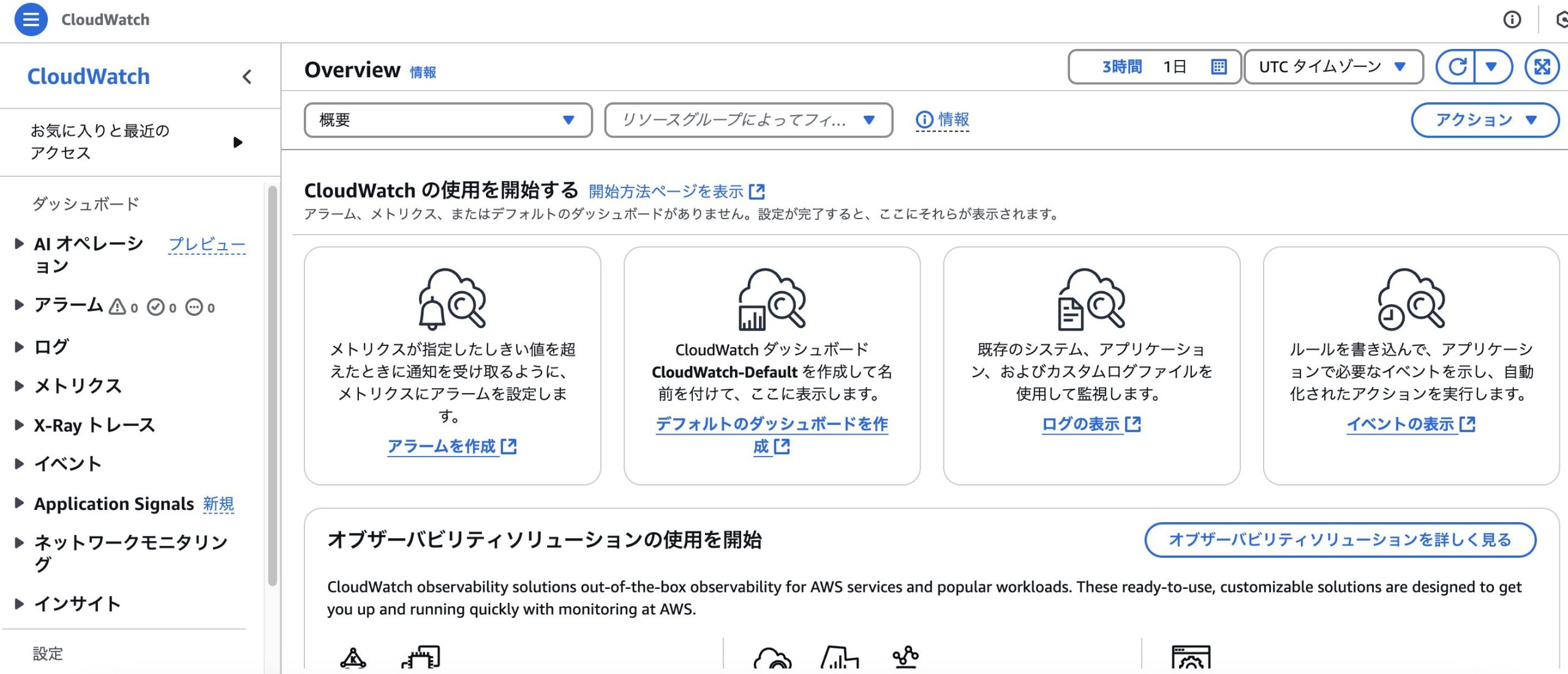Expand the インサイト navigation section

point(19,604)
